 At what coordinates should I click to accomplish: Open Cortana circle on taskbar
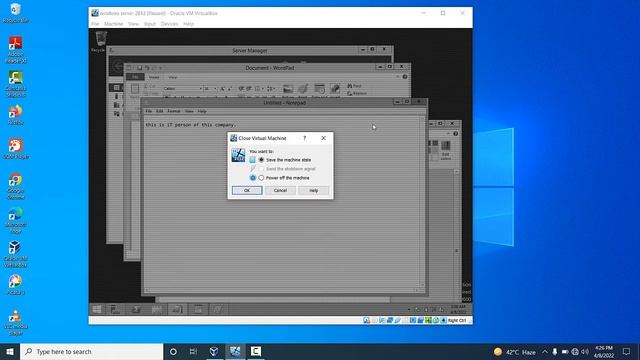point(173,351)
